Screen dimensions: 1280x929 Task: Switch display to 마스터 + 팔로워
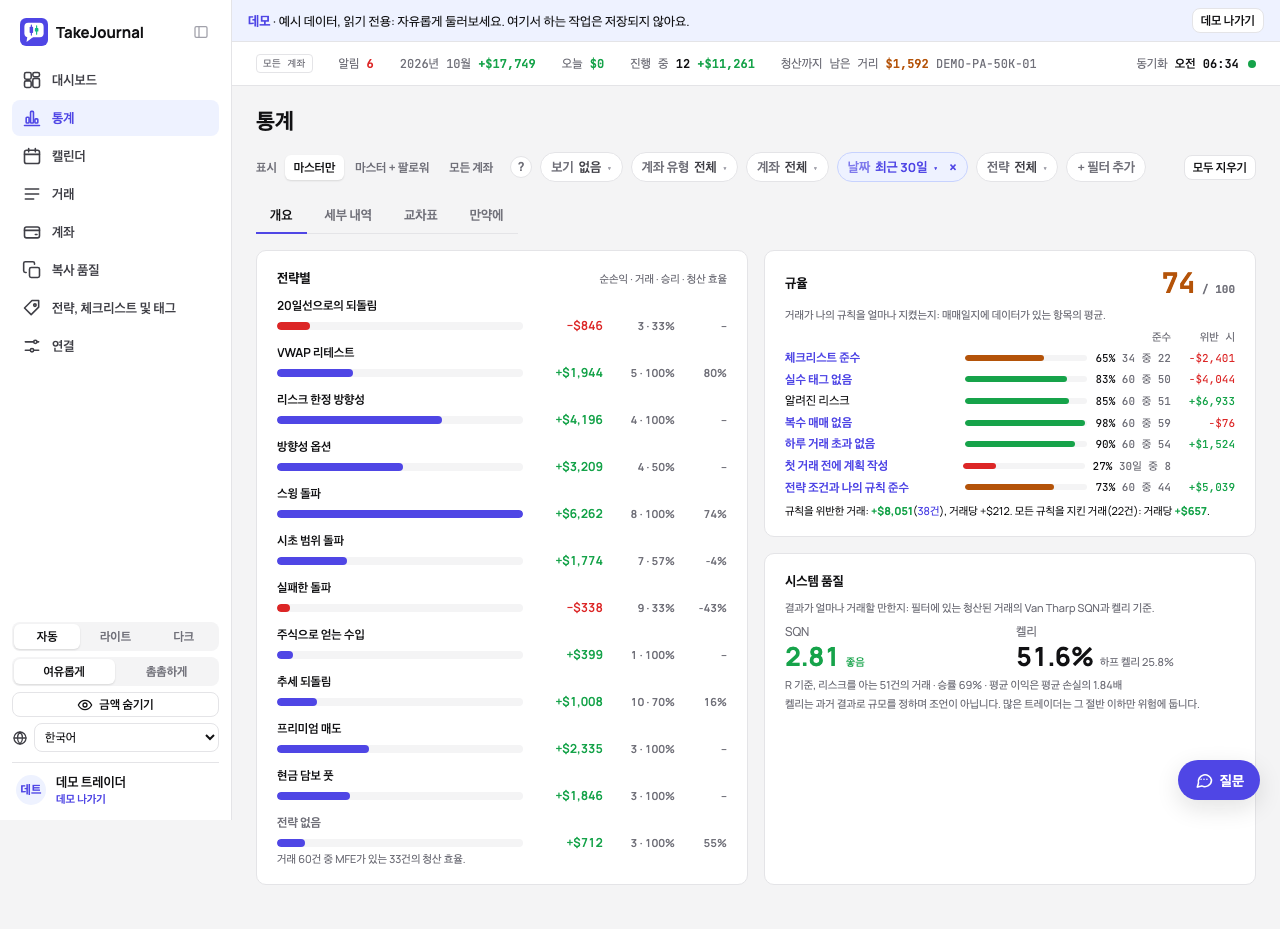click(x=392, y=167)
